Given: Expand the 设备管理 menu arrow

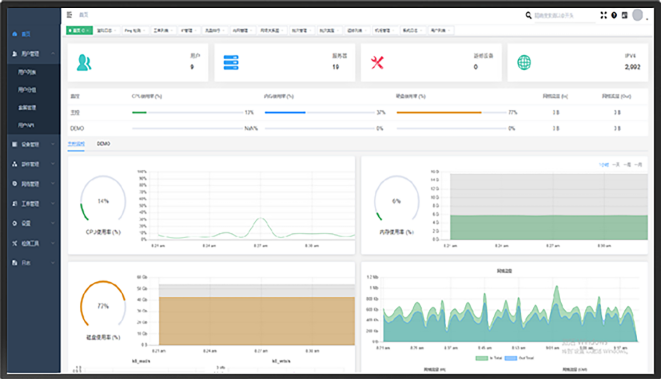Looking at the screenshot, I should point(53,144).
